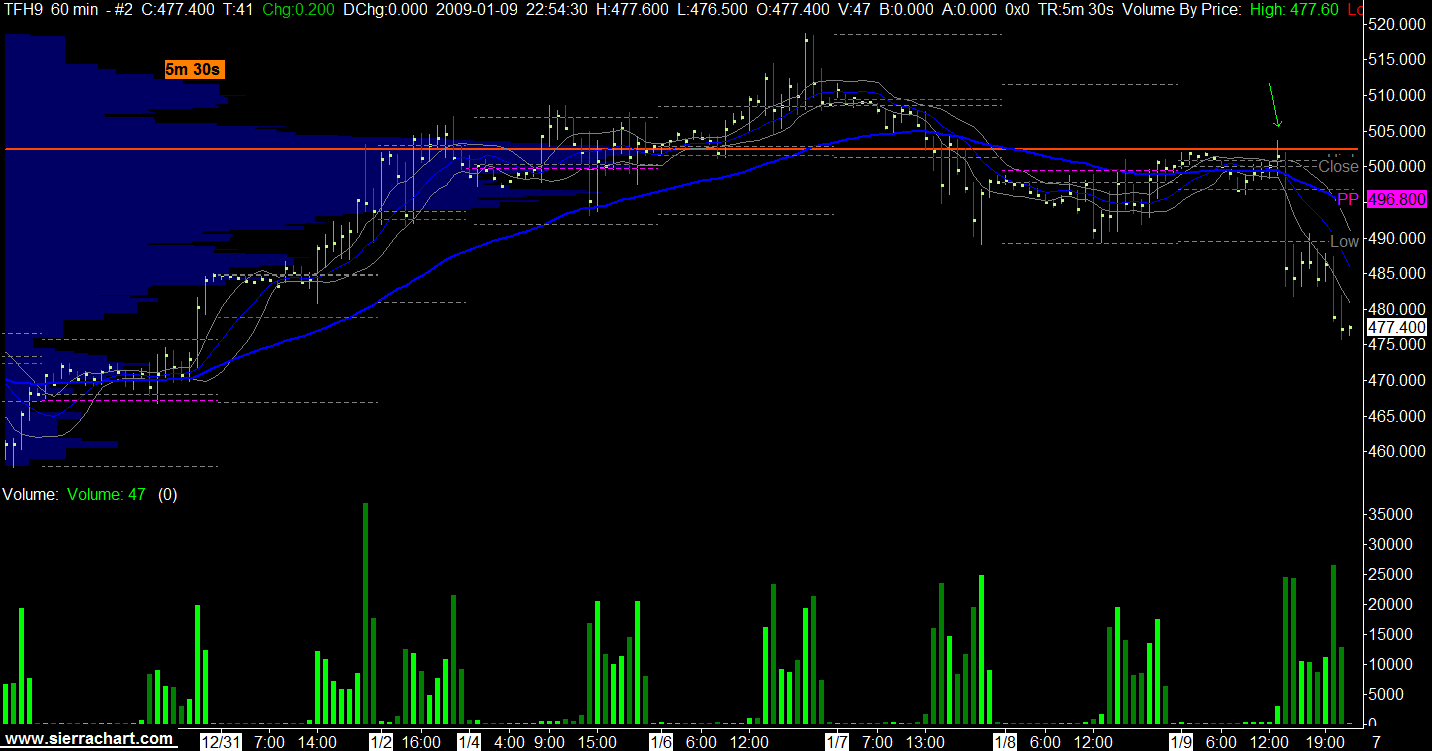This screenshot has width=1432, height=751.
Task: Click 470.000 on the price axis
Action: (1396, 380)
